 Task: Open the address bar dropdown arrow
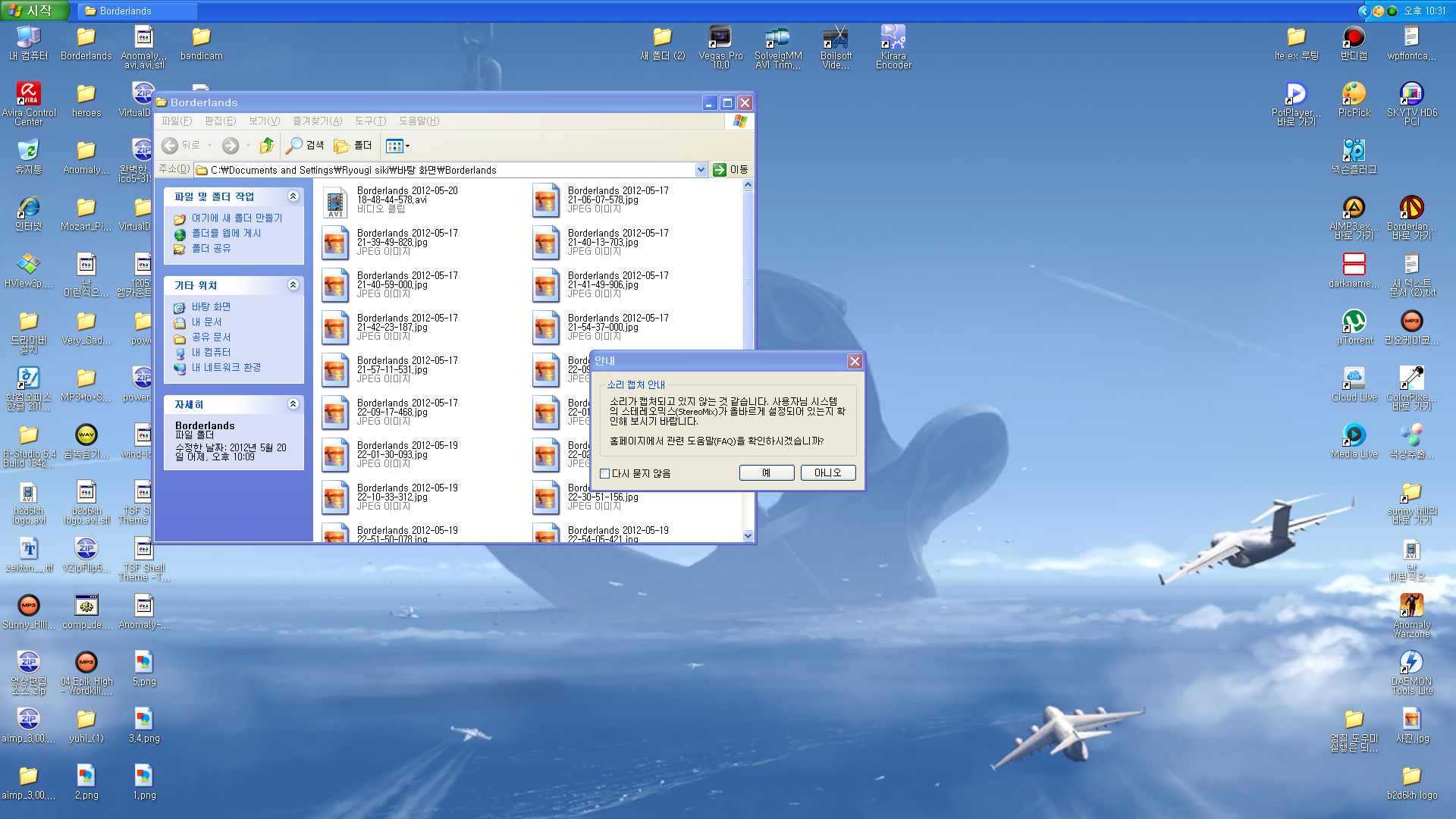[x=701, y=170]
